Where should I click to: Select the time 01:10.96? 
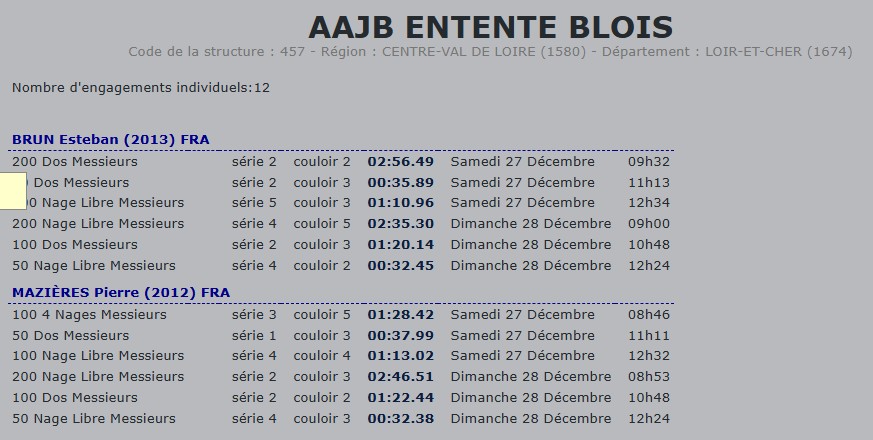point(400,203)
